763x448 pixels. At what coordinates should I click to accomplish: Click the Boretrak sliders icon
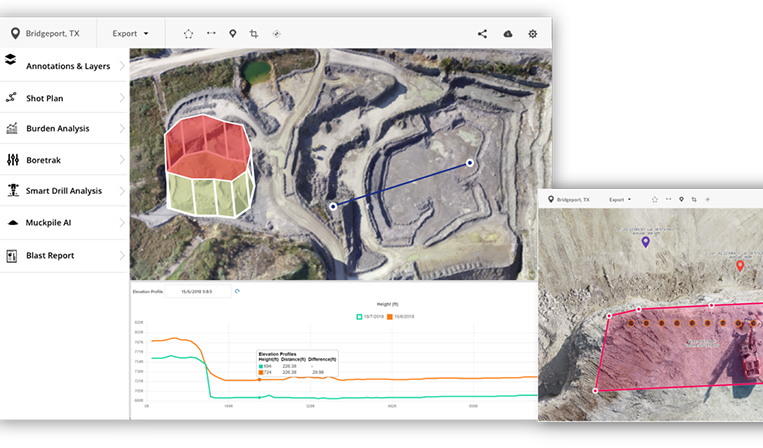pyautogui.click(x=13, y=160)
